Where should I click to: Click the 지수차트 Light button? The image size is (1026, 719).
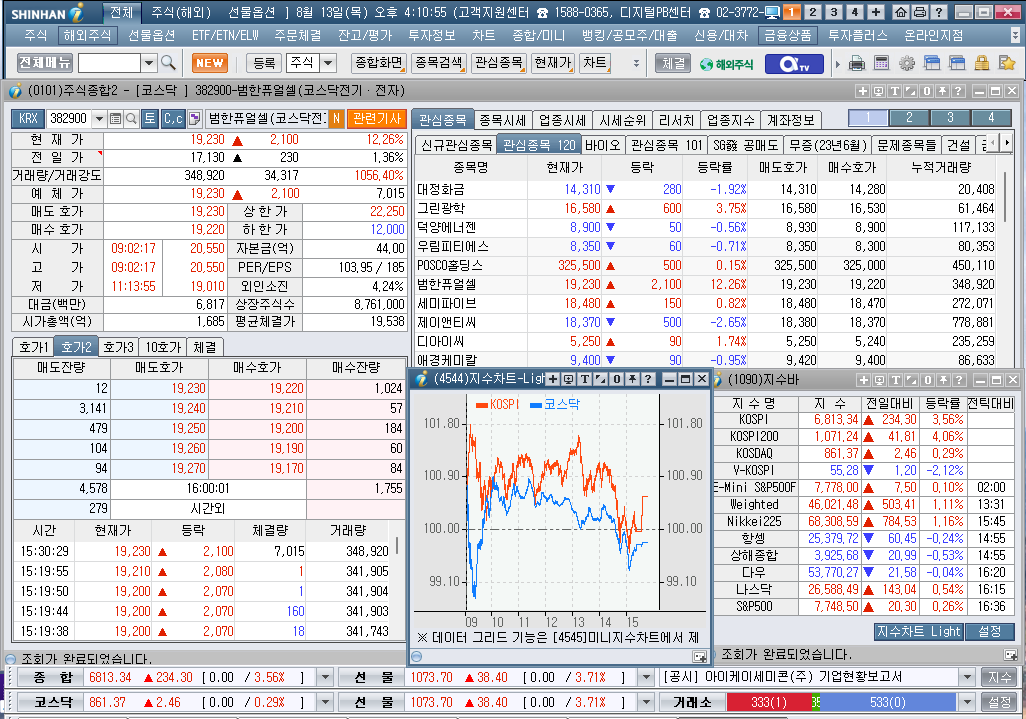click(918, 632)
